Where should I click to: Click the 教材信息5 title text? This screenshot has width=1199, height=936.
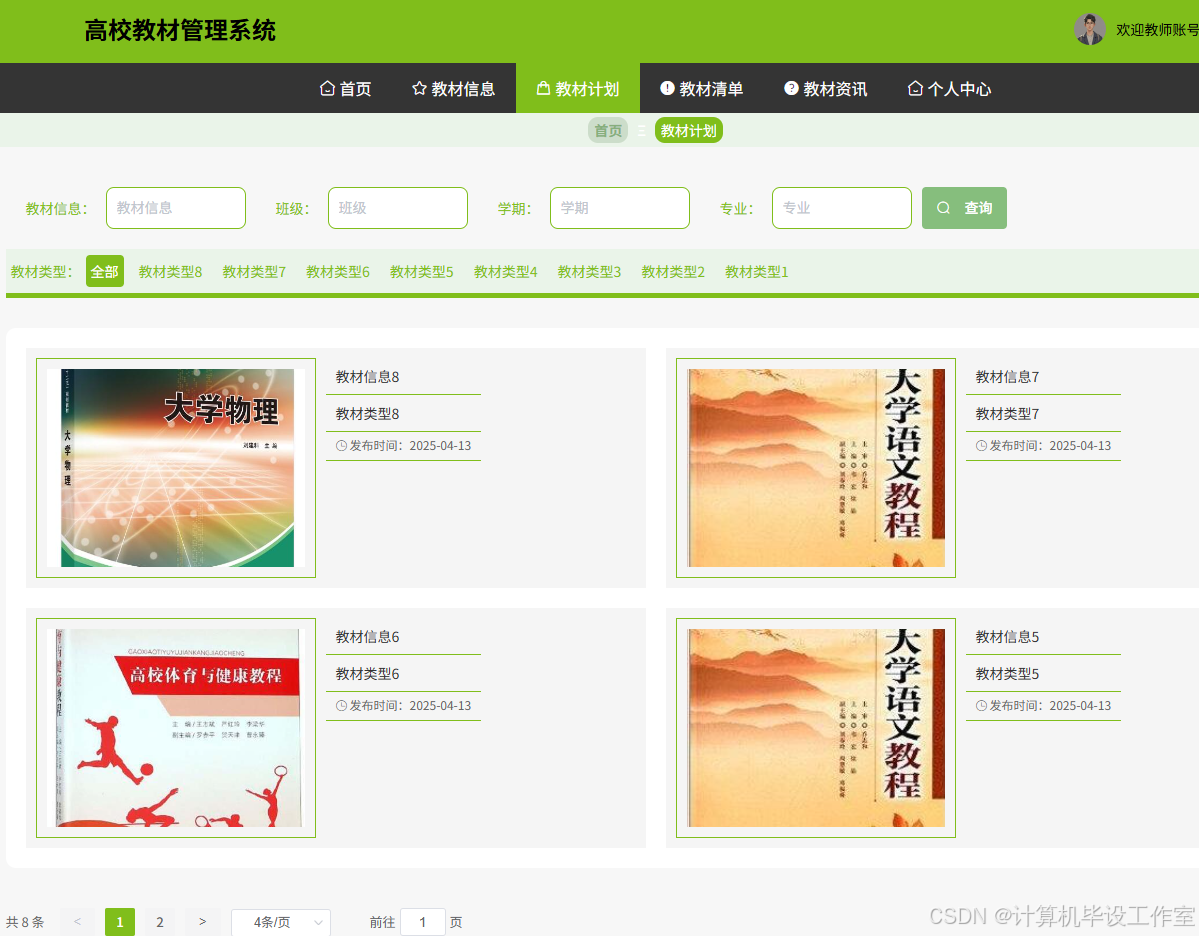coord(1007,637)
